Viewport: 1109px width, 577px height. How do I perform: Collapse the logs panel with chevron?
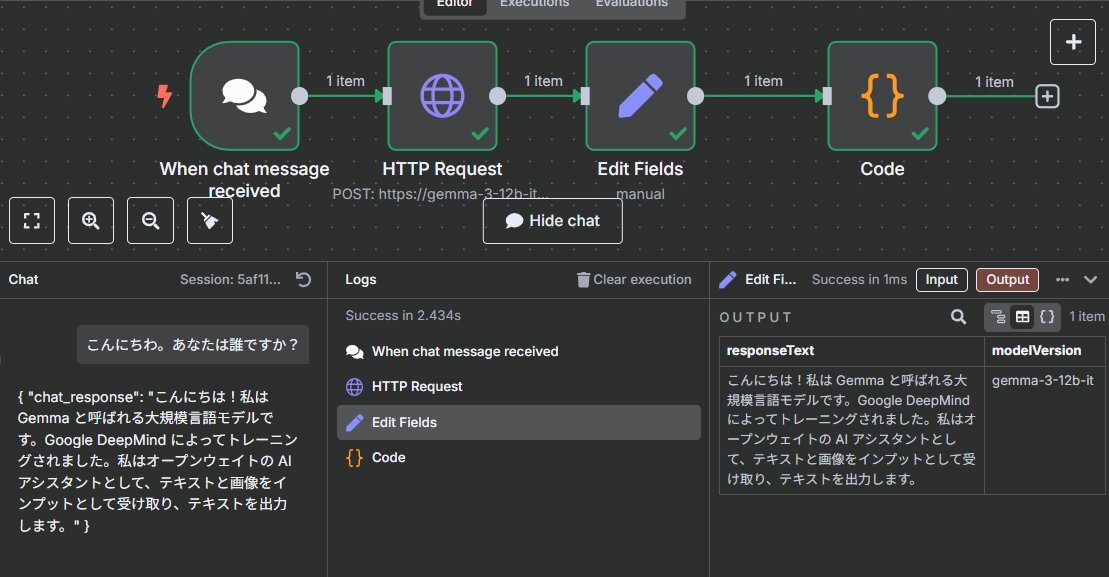coord(1090,280)
